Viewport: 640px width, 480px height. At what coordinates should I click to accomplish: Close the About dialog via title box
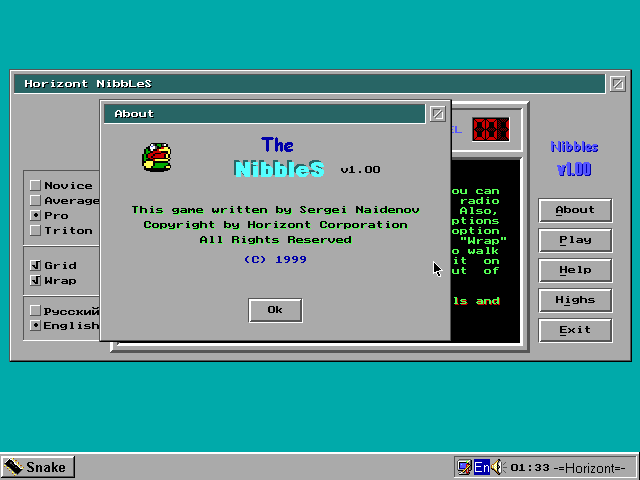coord(438,114)
